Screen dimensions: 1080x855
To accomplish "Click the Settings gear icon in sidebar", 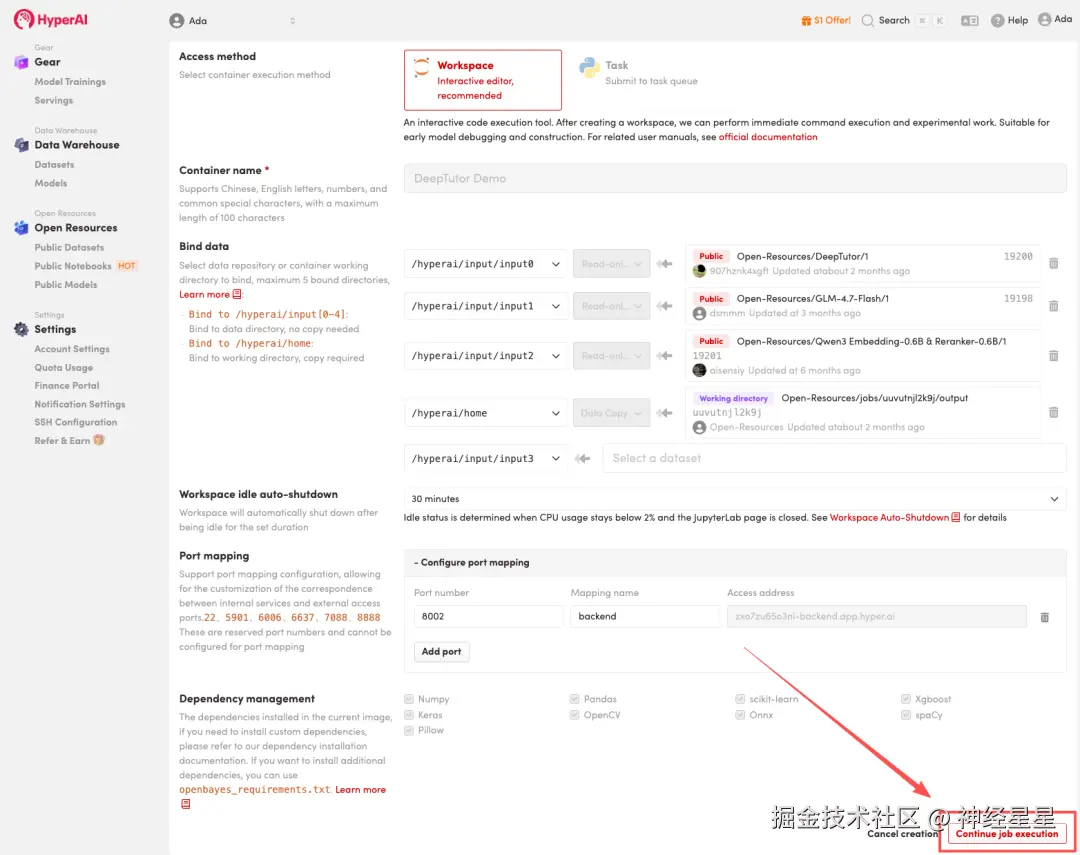I will coord(21,329).
